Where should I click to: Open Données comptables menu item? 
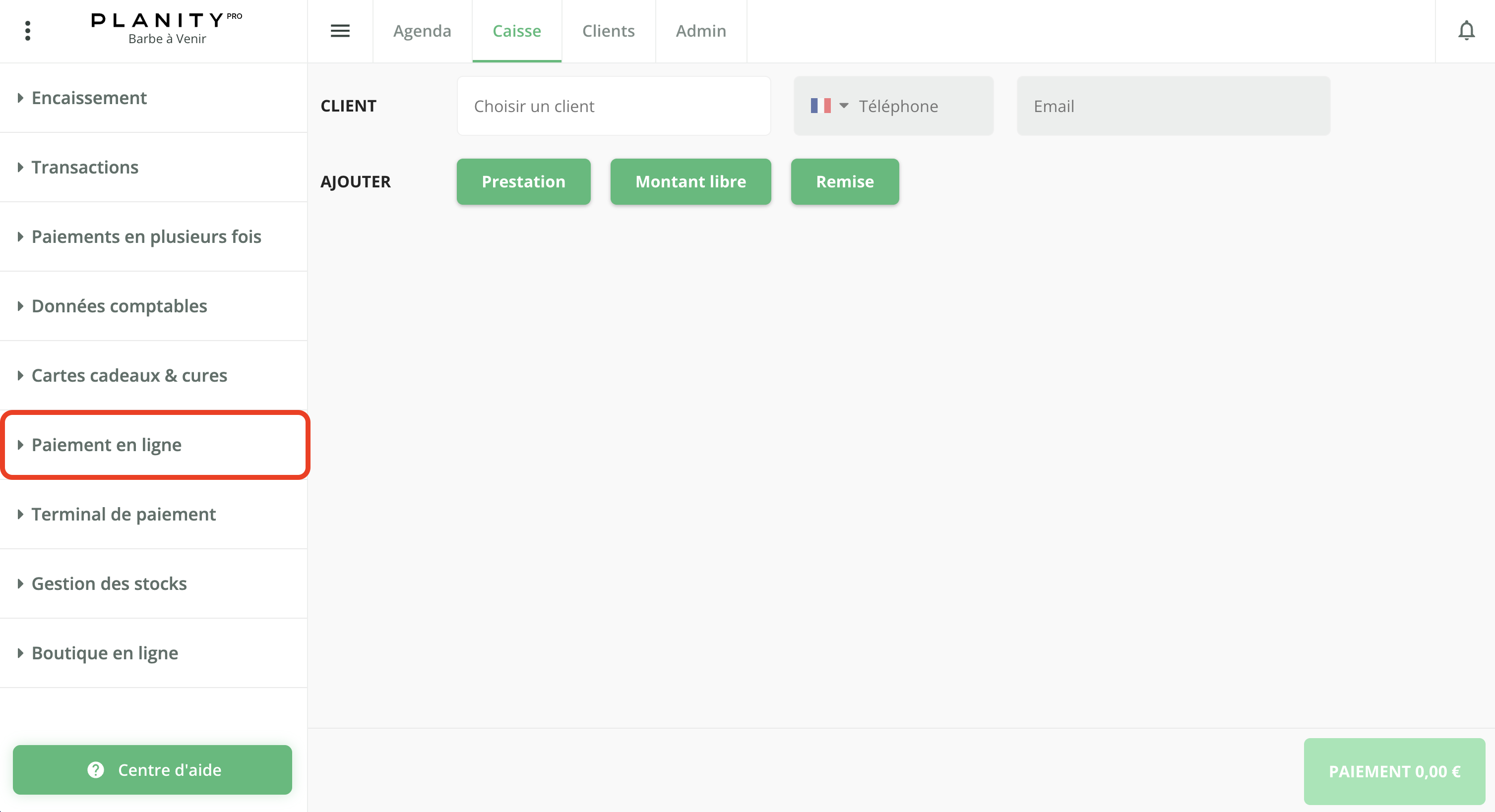[x=119, y=306]
